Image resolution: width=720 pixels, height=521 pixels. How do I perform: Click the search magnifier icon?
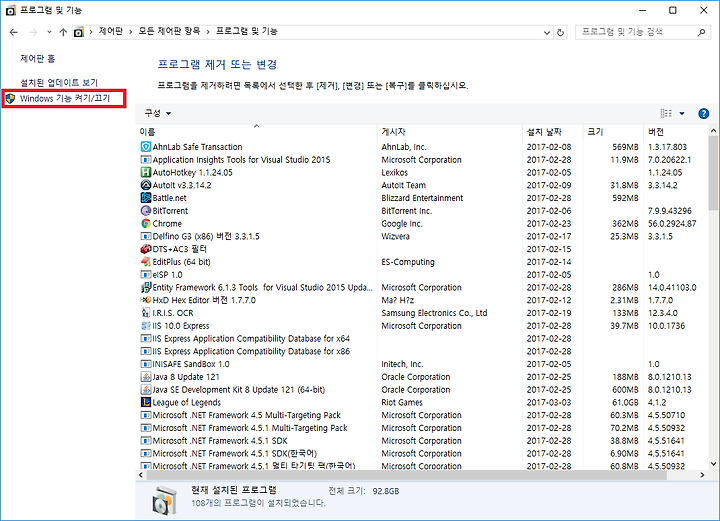[701, 32]
